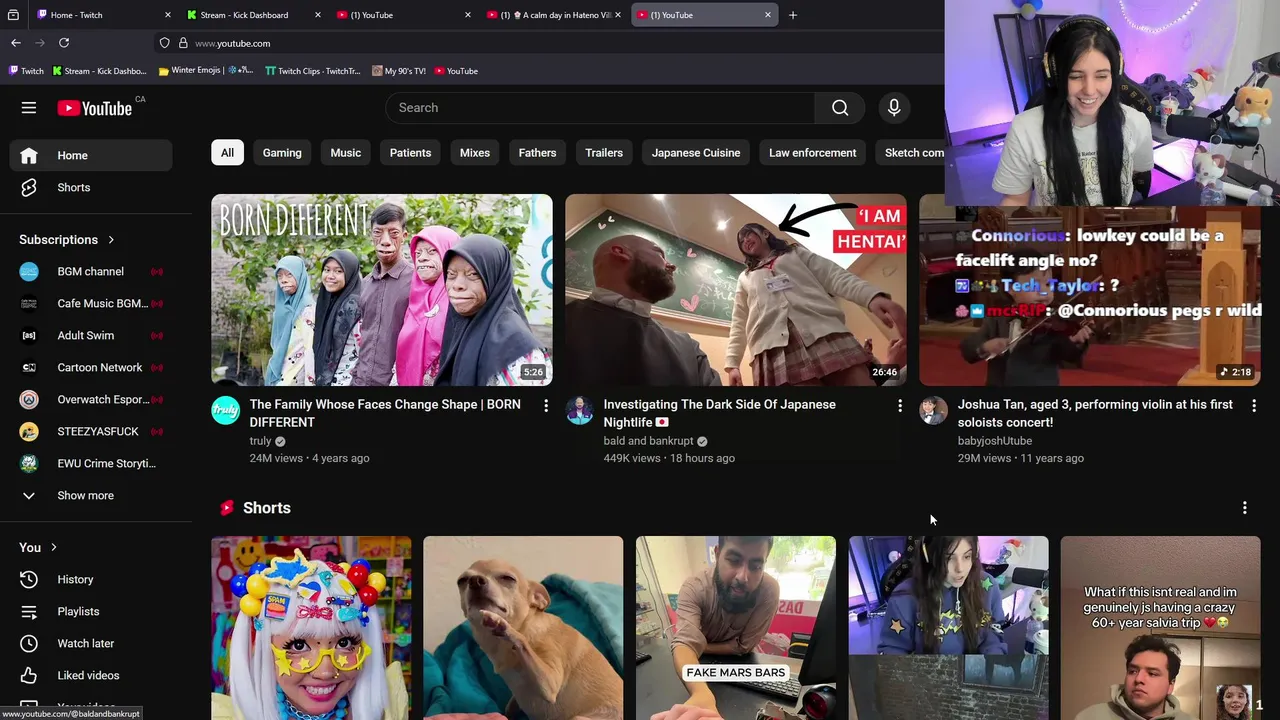Close the active YouTube browser tab
Viewport: 1280px width, 720px height.
tap(768, 15)
